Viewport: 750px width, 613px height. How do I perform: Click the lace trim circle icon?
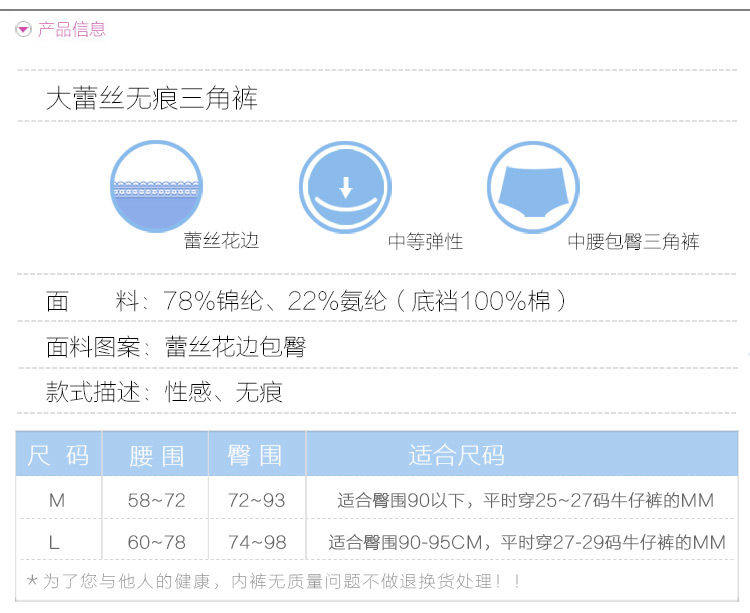(156, 187)
